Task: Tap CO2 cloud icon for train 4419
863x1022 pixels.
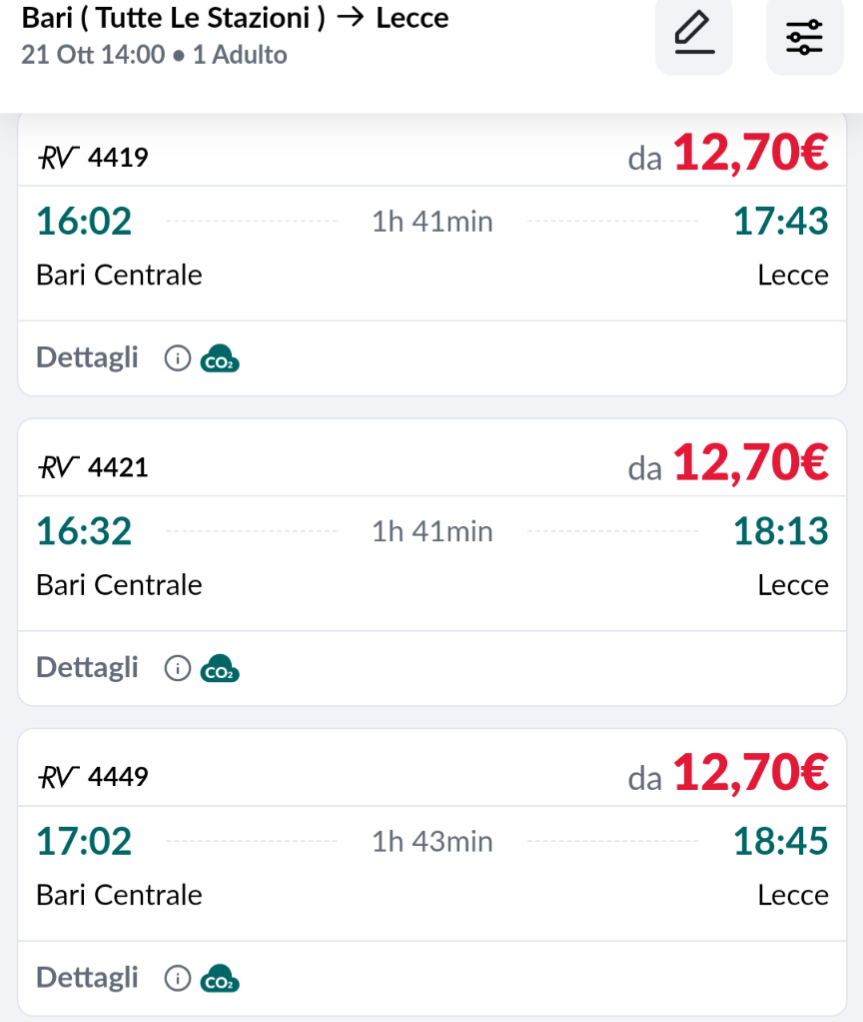Action: tap(220, 358)
